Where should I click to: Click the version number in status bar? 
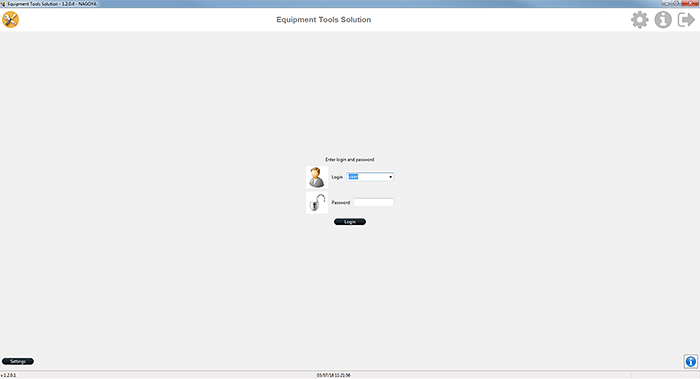coord(8,375)
